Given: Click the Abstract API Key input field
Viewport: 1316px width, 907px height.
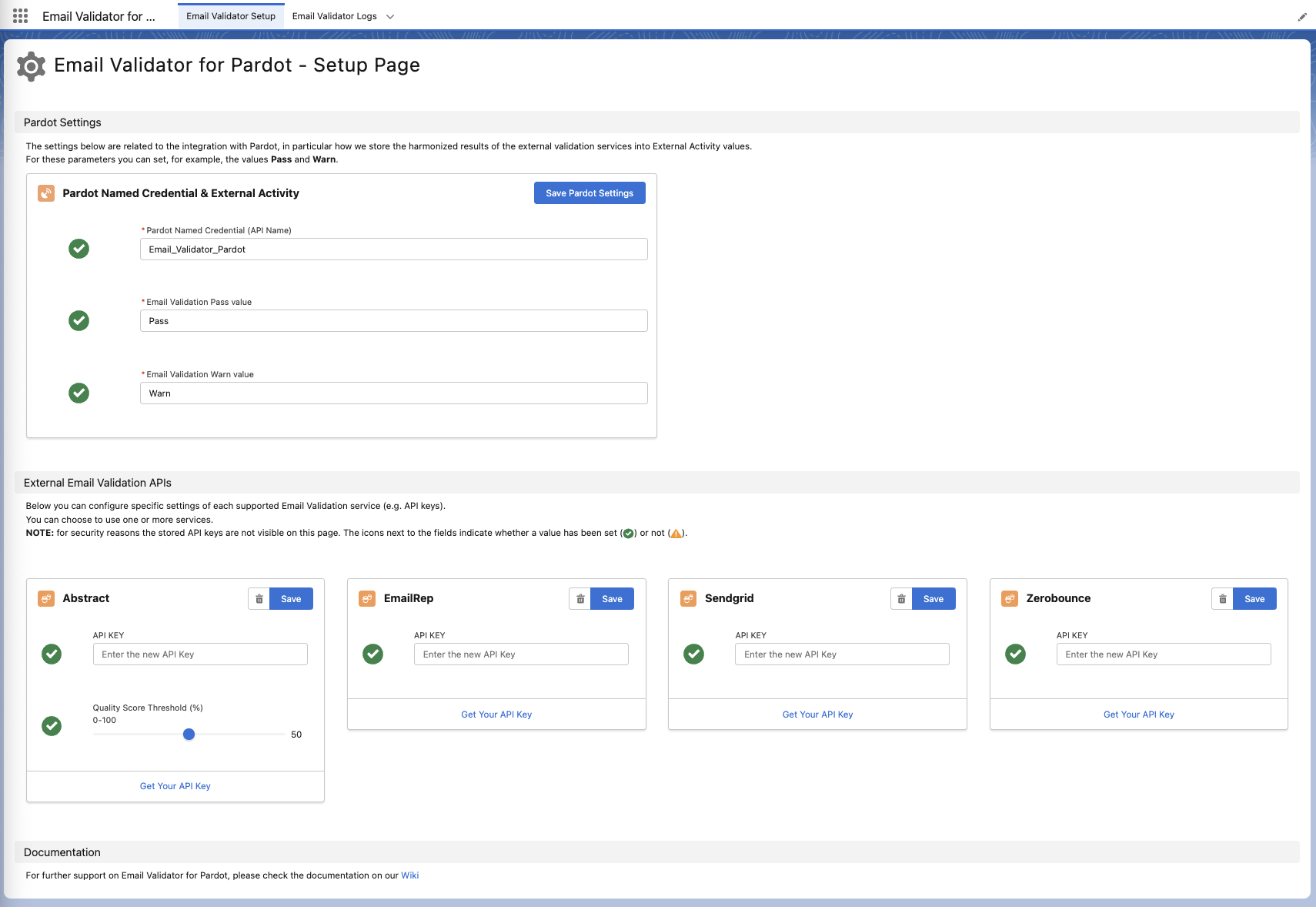Looking at the screenshot, I should click(200, 654).
